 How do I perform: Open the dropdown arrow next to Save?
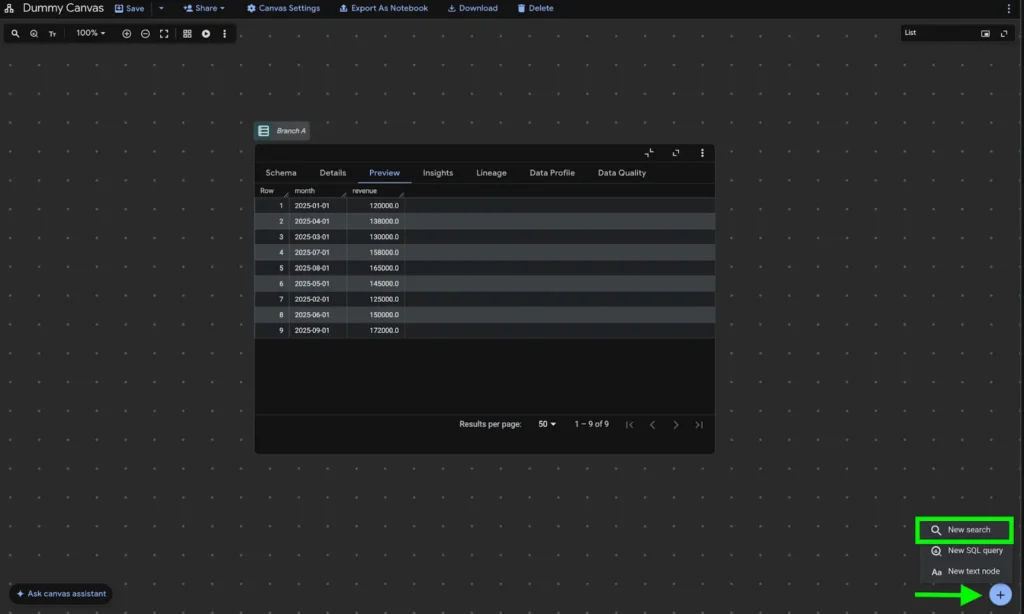(x=161, y=8)
